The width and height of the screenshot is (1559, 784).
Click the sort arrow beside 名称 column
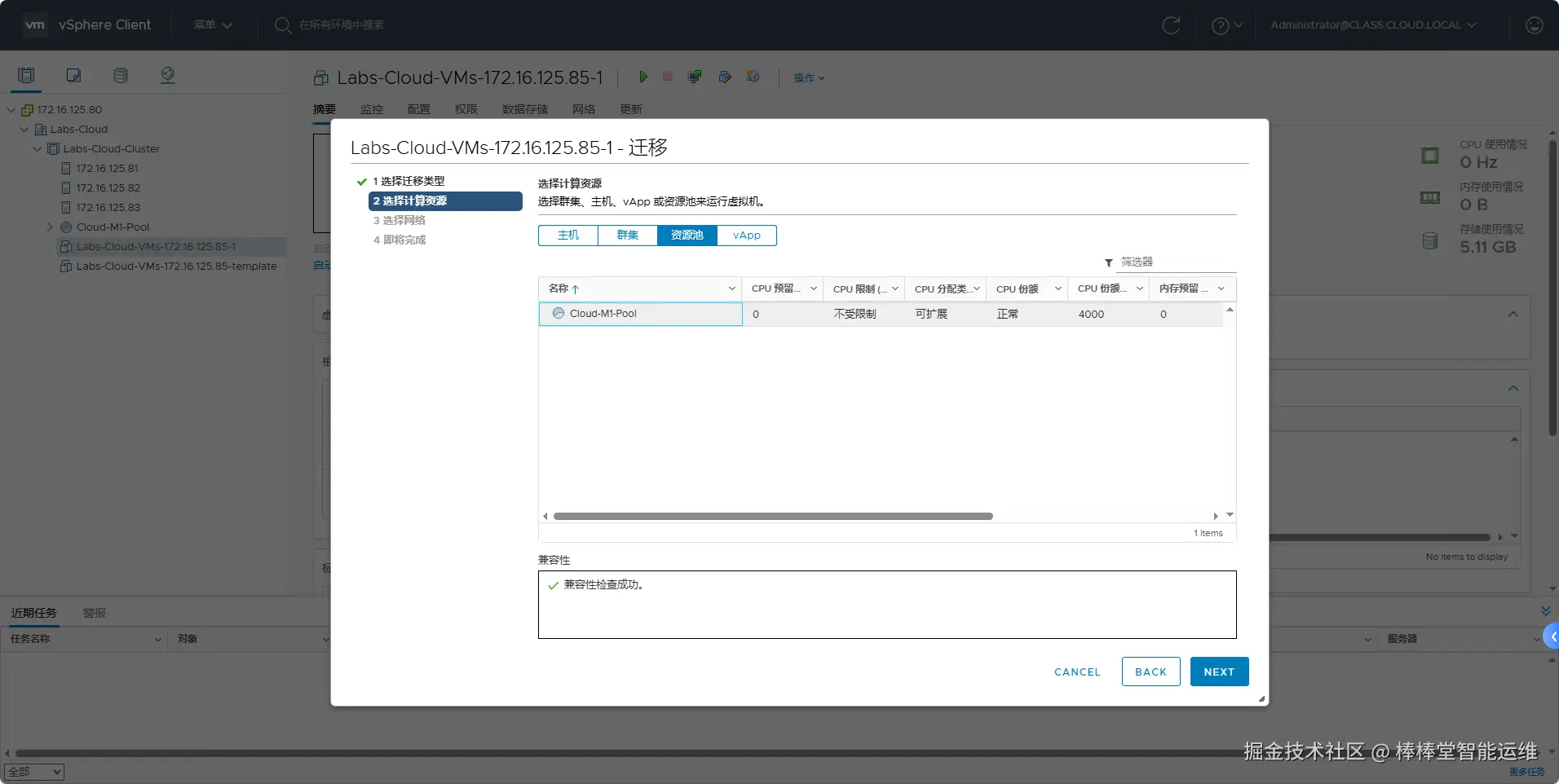575,289
